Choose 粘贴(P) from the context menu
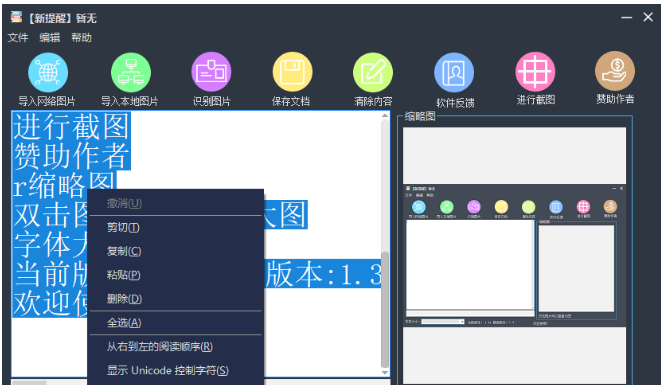 [175, 275]
